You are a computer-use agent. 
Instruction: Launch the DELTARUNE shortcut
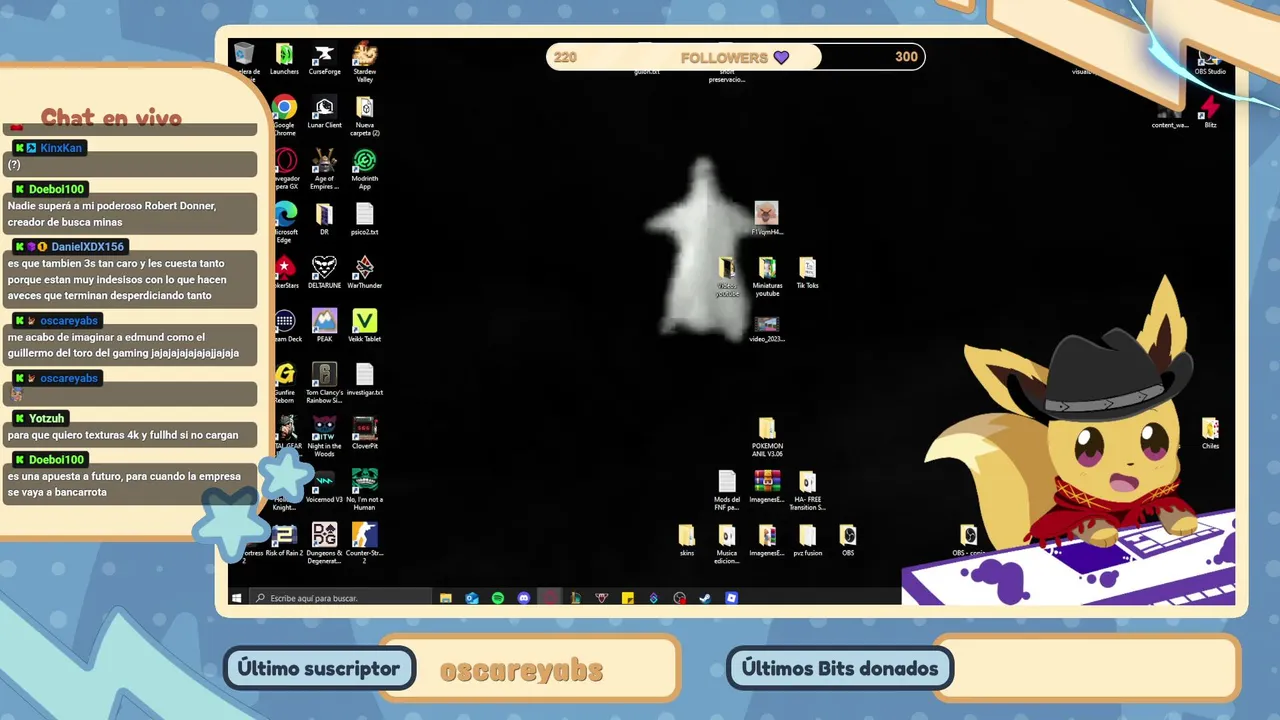tap(324, 272)
